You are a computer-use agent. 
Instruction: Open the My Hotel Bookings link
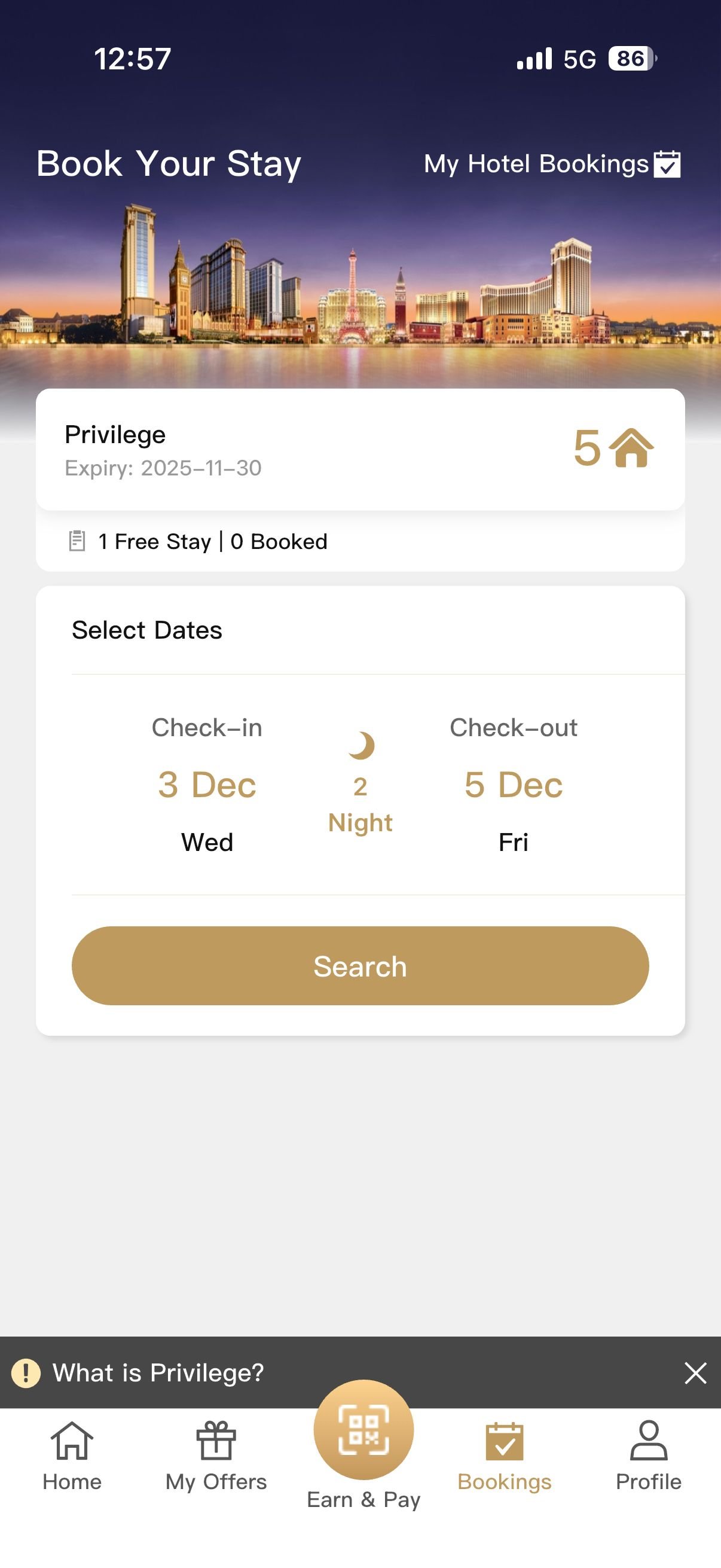coord(536,164)
